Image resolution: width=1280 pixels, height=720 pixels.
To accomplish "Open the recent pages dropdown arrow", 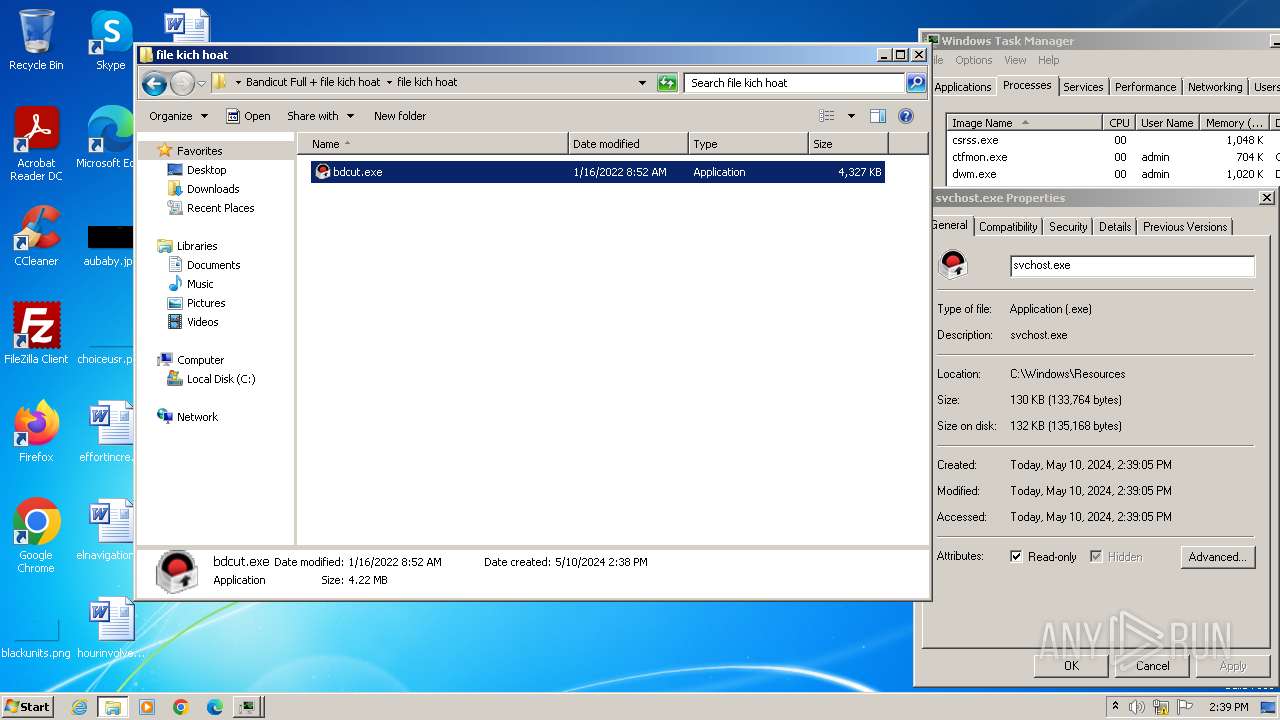I will coord(201,83).
